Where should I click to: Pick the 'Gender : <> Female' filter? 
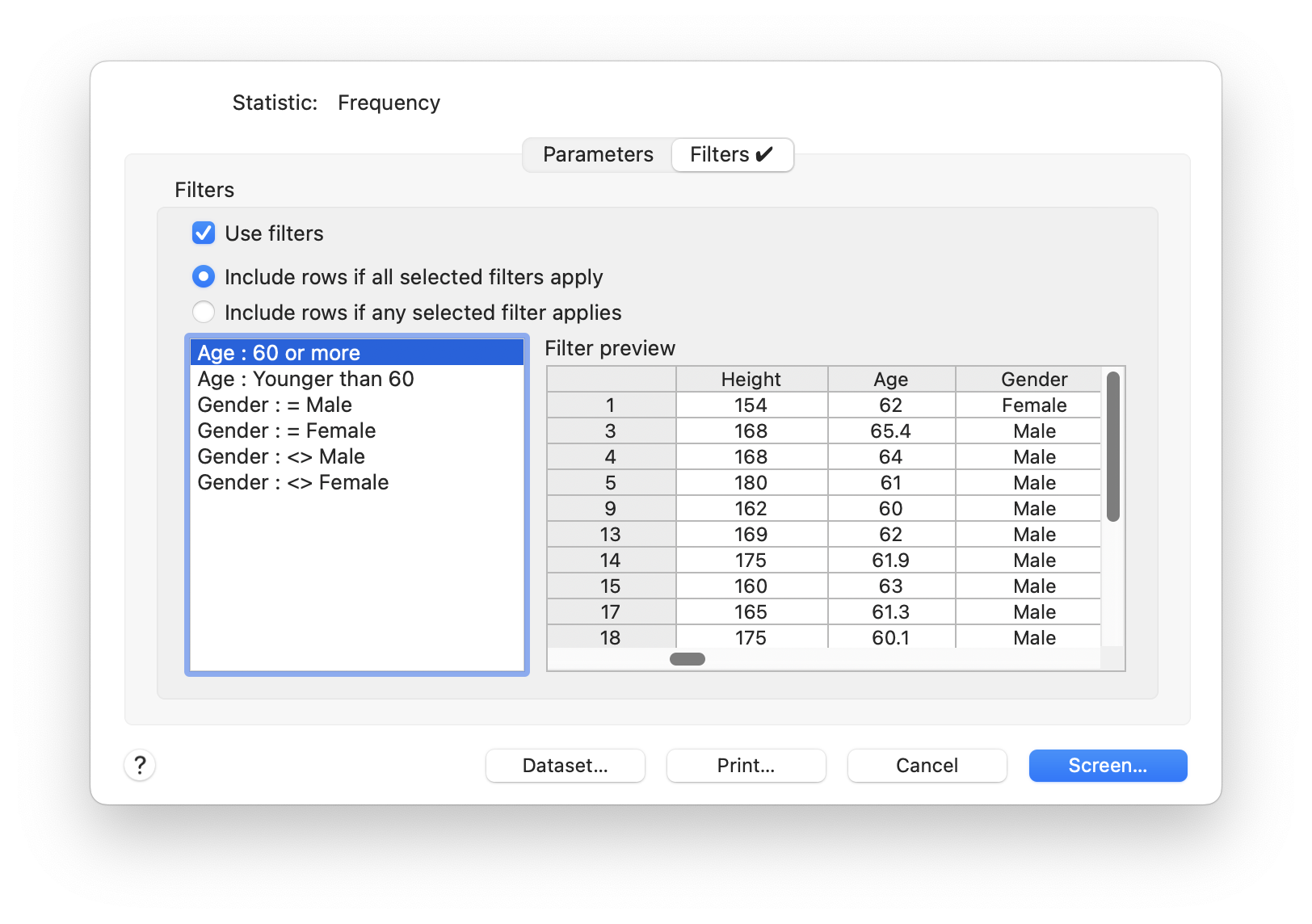(292, 482)
